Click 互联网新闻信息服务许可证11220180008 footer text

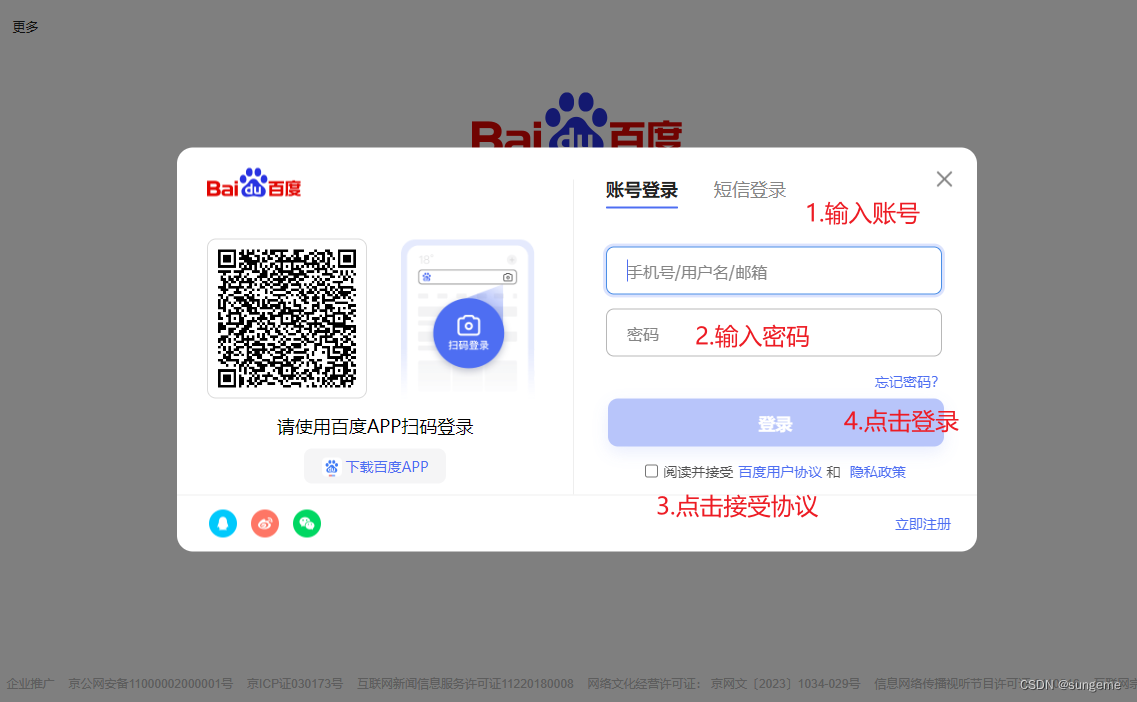(465, 684)
